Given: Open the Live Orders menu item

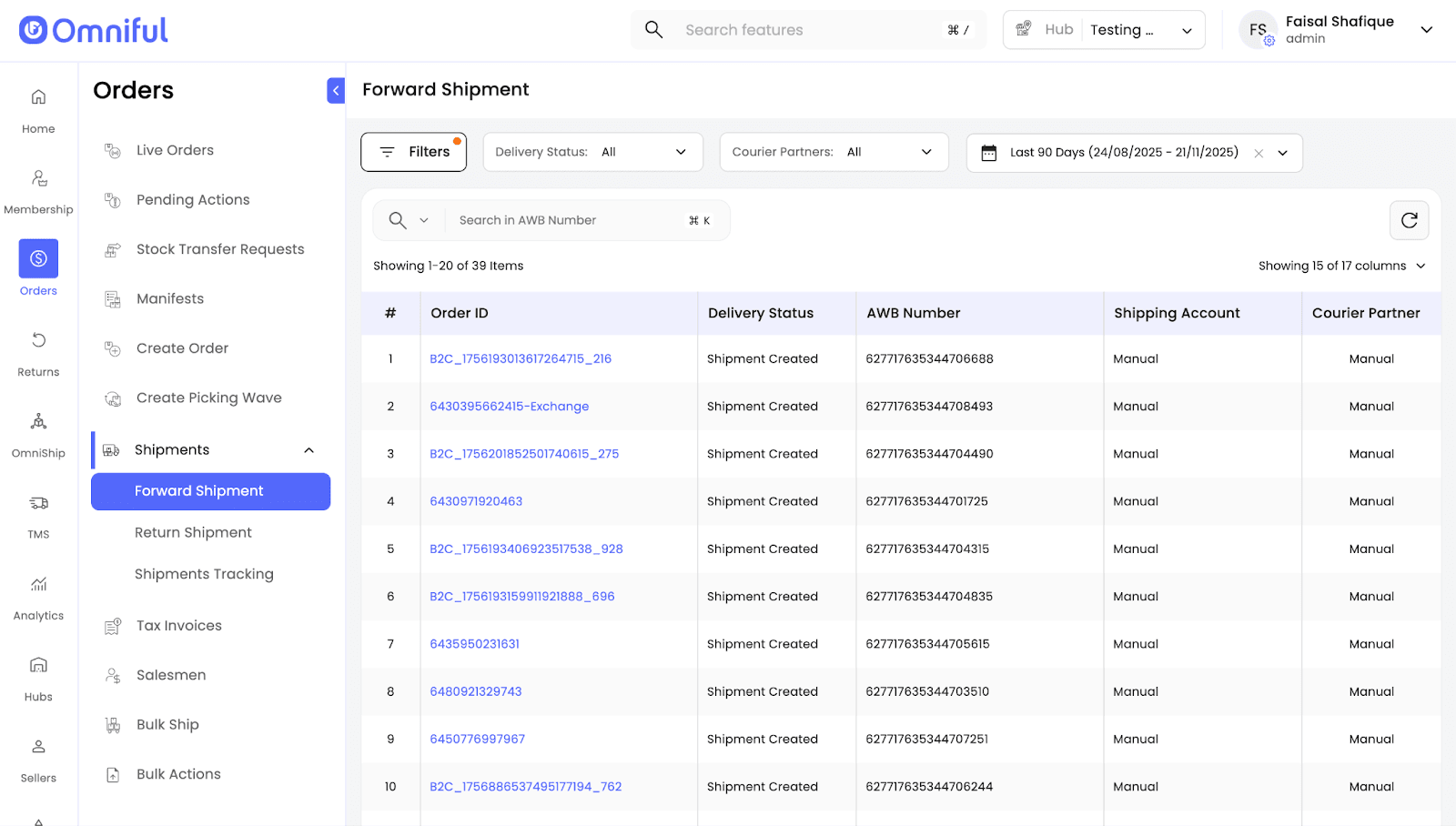Looking at the screenshot, I should tap(175, 150).
